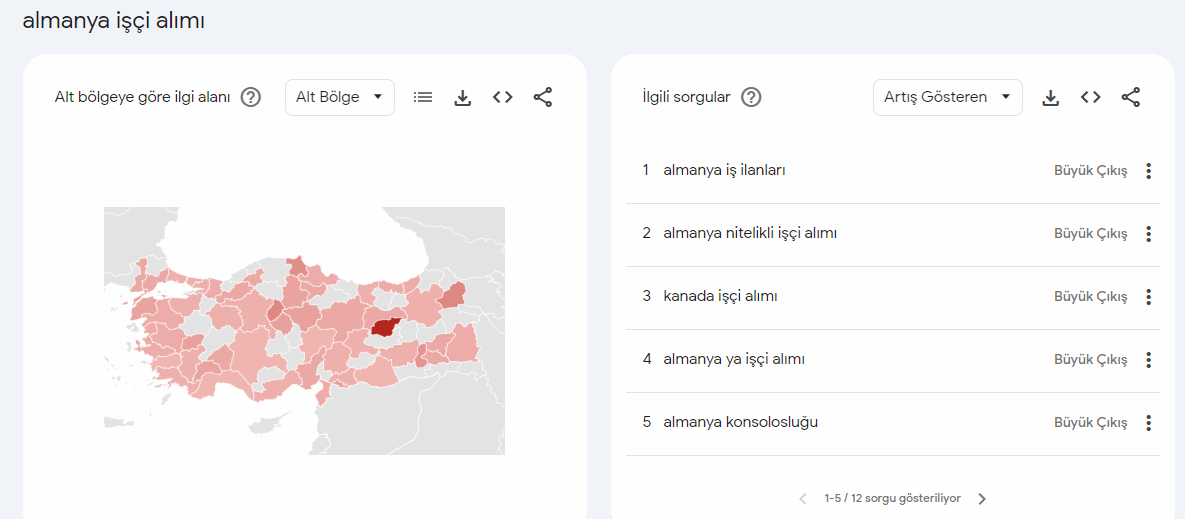The image size is (1185, 519).
Task: Open the query kanada işçi alımı
Action: click(720, 296)
